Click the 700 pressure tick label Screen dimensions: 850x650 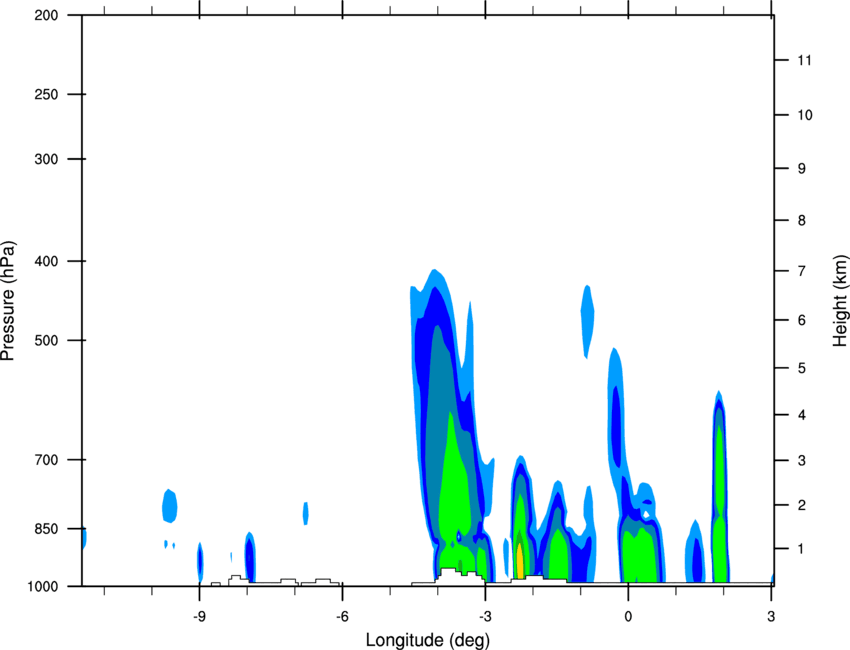coord(46,460)
